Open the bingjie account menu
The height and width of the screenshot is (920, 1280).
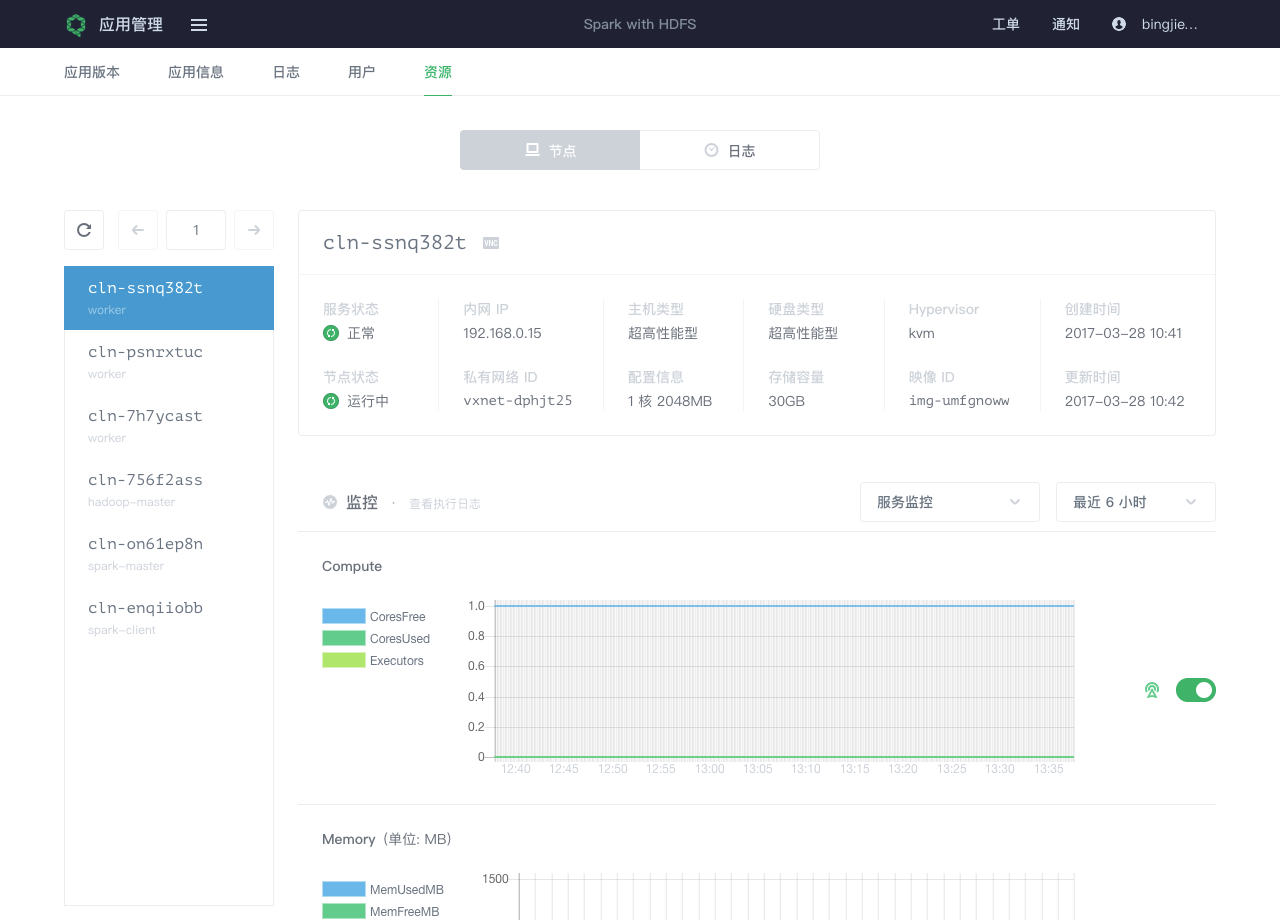(x=1169, y=24)
